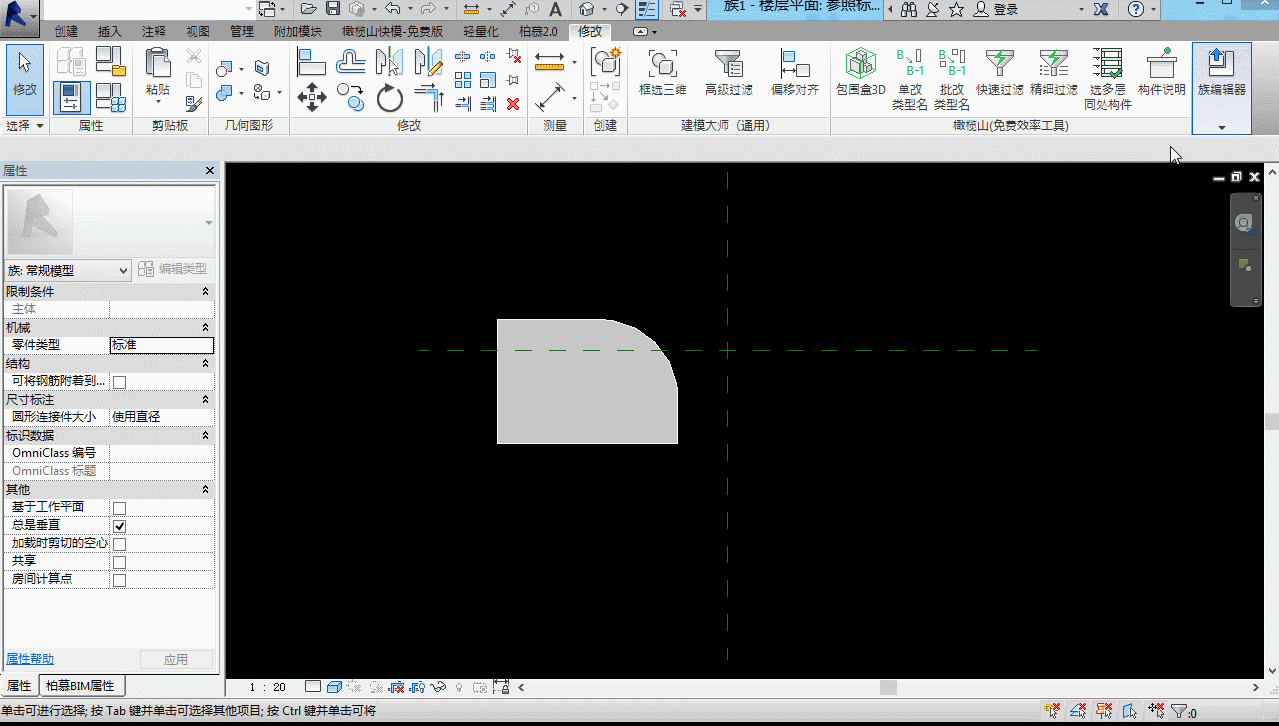
Task: Click the 族编辑器 button
Action: pyautogui.click(x=1221, y=88)
